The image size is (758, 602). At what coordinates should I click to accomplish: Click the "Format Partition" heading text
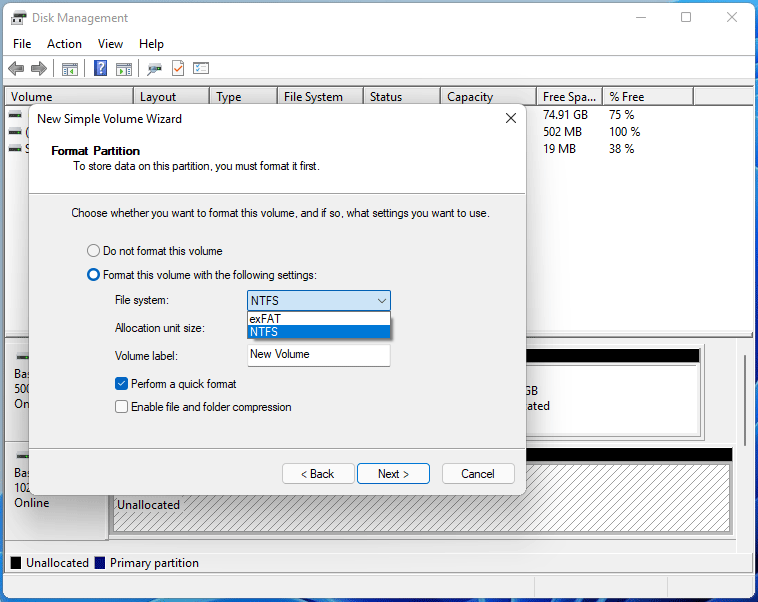point(96,151)
